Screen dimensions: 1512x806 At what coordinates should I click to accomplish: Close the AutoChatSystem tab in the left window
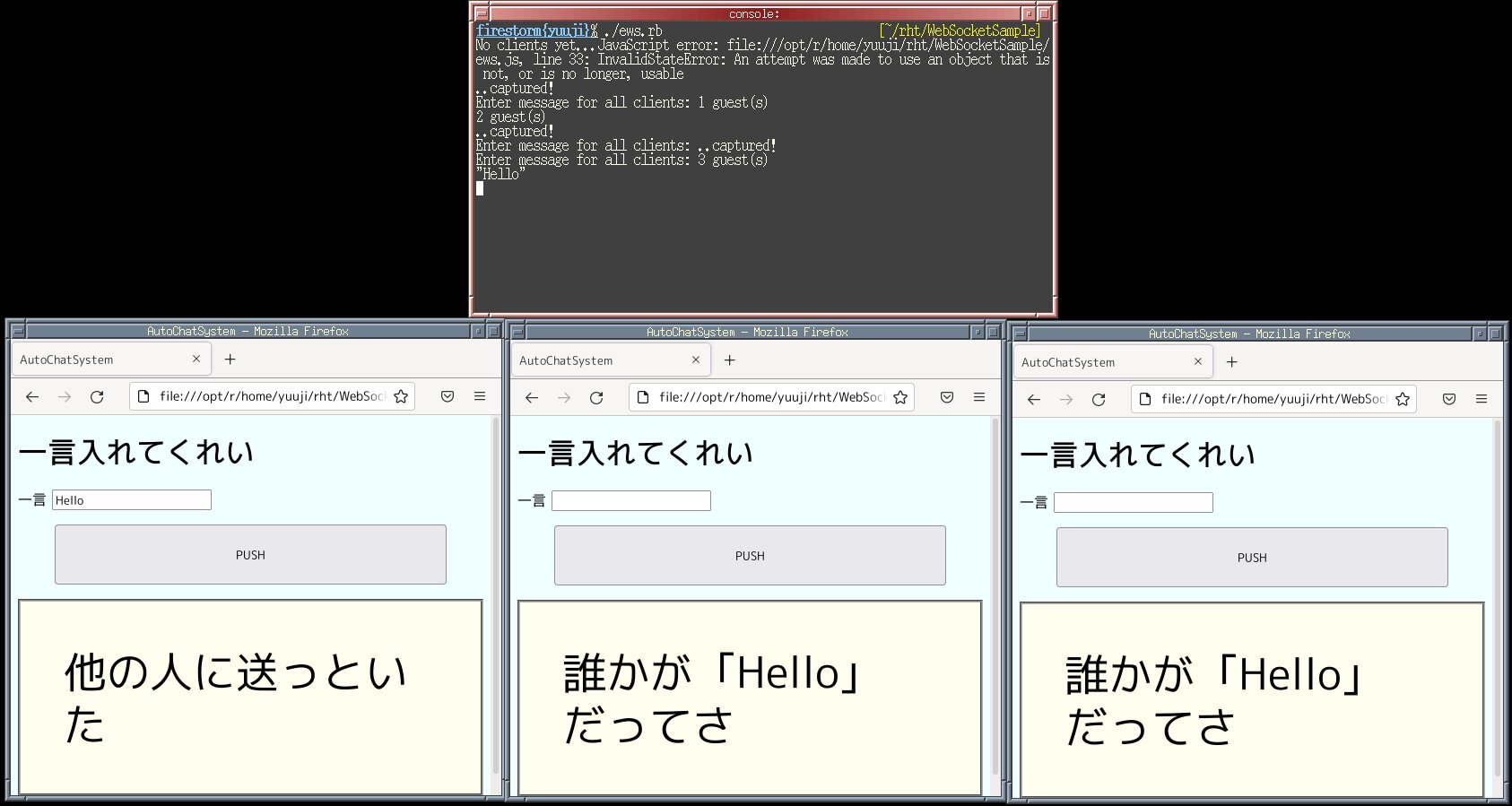click(196, 360)
